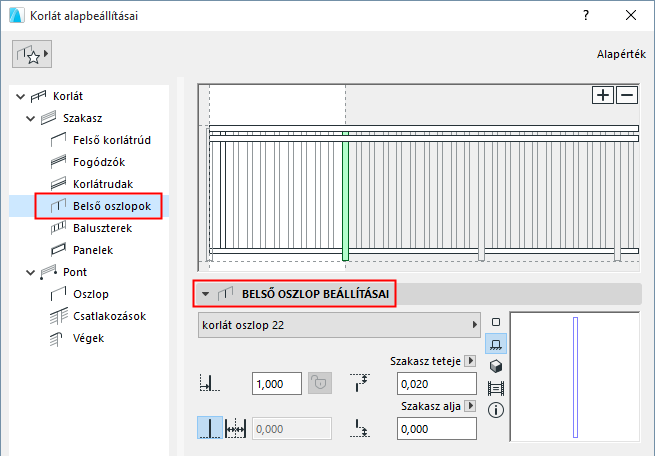This screenshot has height=456, width=655.
Task: Select 3D cube preview icon
Action: pyautogui.click(x=496, y=366)
